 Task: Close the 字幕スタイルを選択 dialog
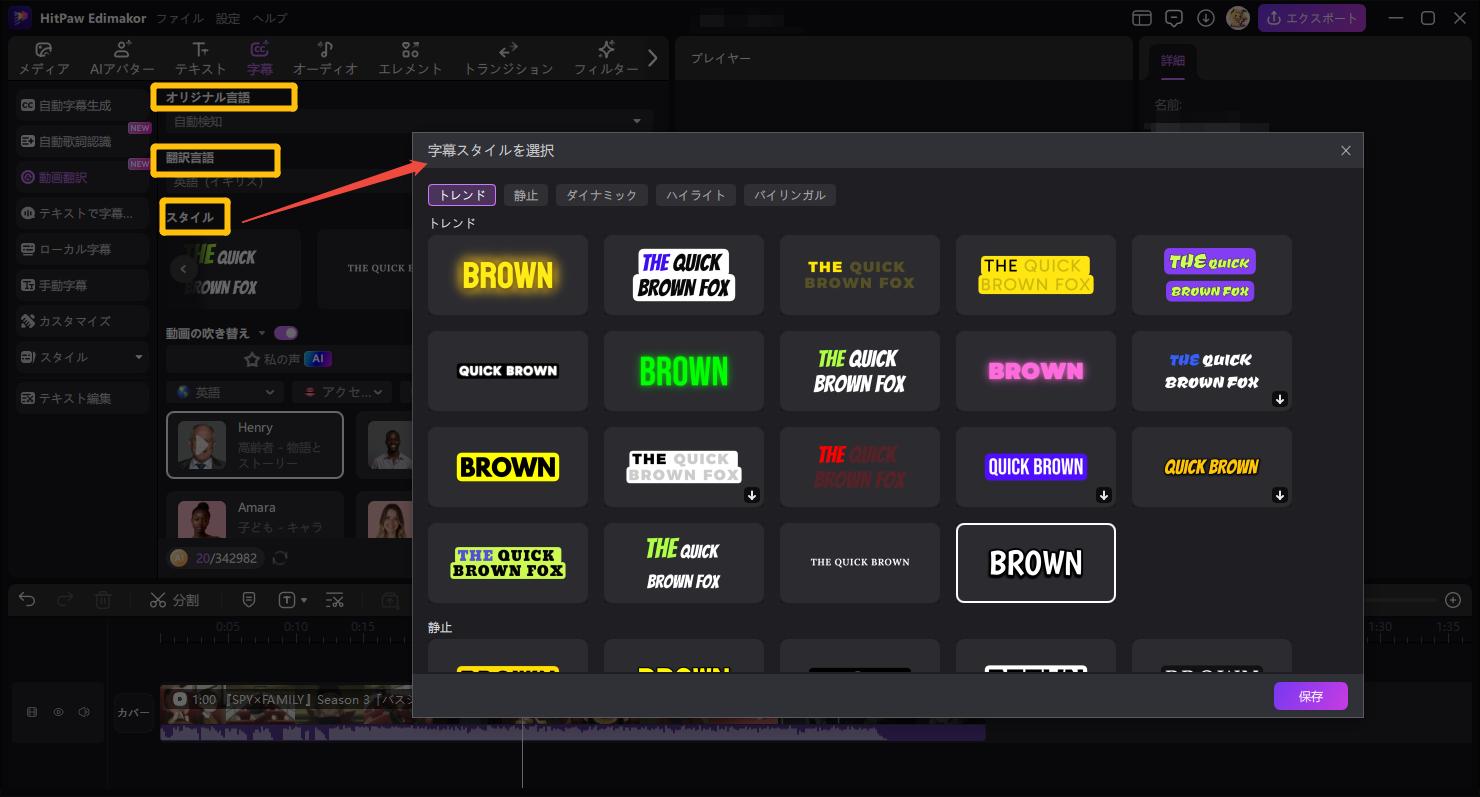pyautogui.click(x=1345, y=150)
